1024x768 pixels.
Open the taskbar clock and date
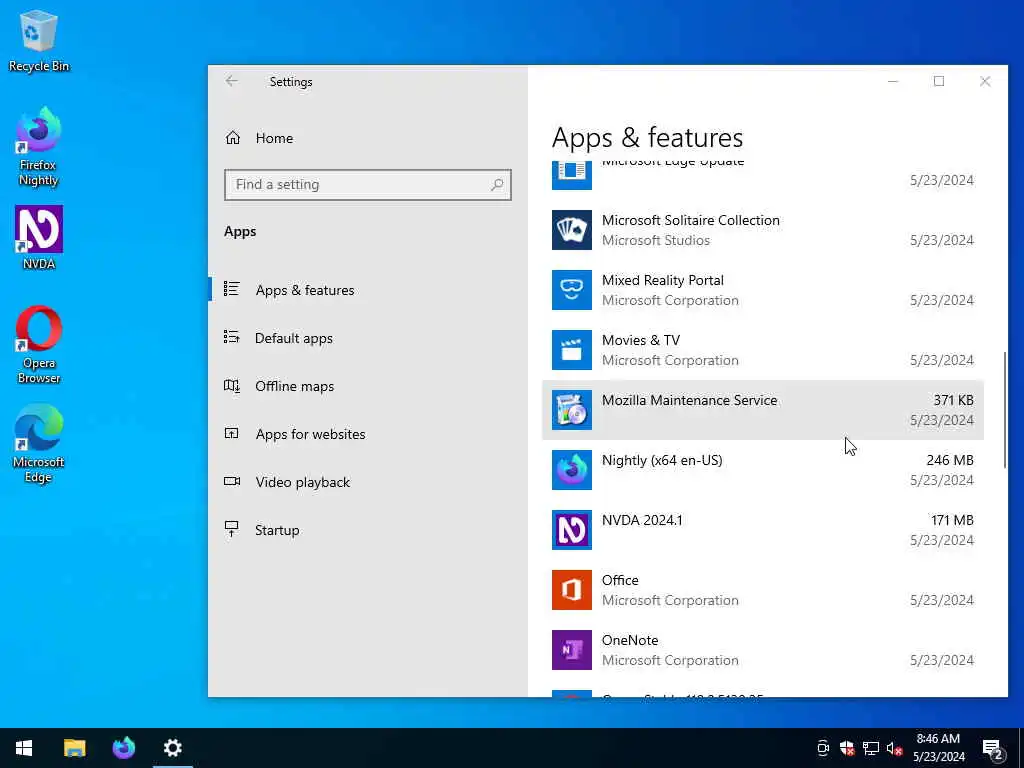pos(938,748)
